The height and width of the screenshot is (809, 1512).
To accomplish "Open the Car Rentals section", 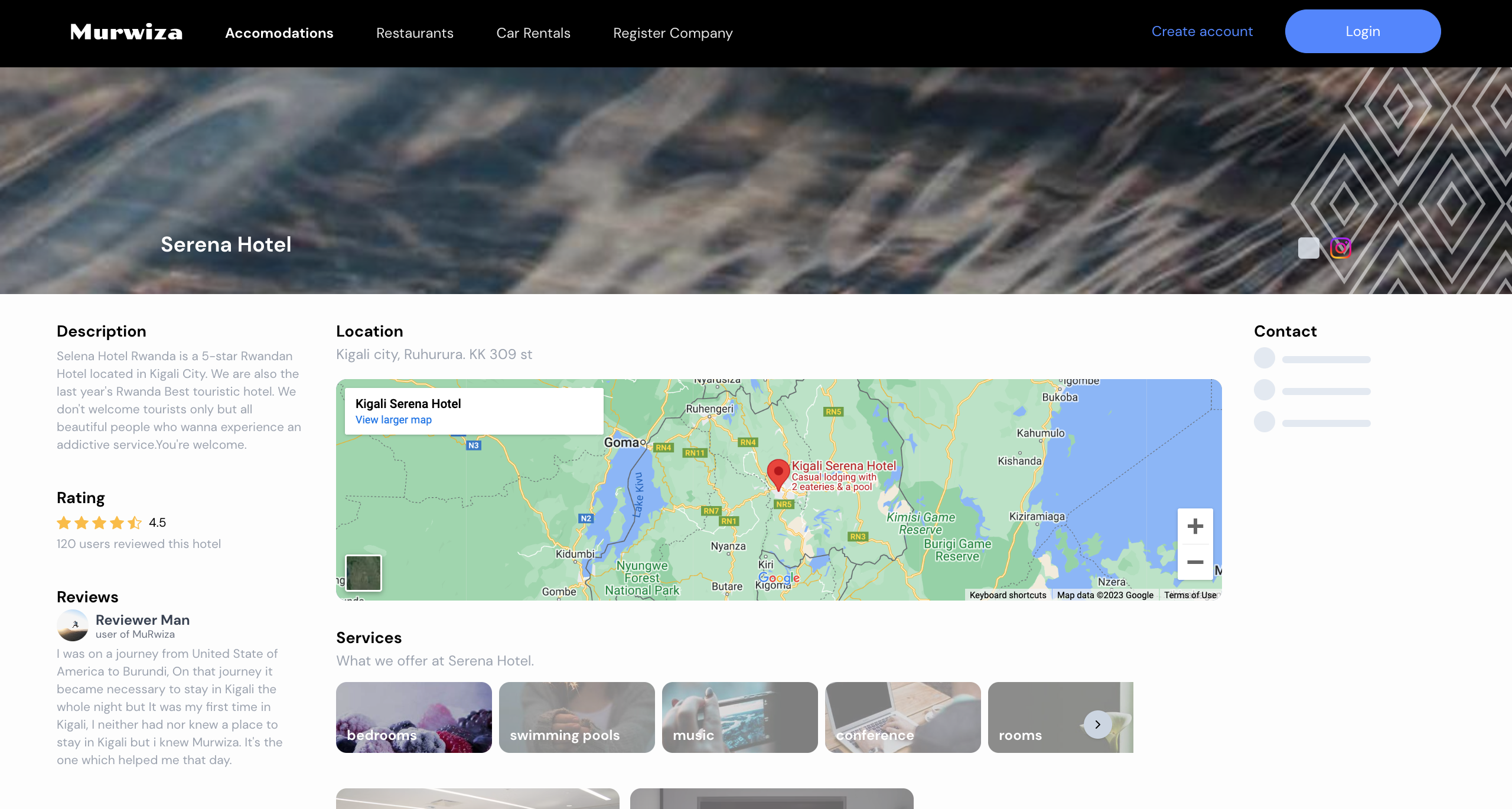I will pos(533,33).
